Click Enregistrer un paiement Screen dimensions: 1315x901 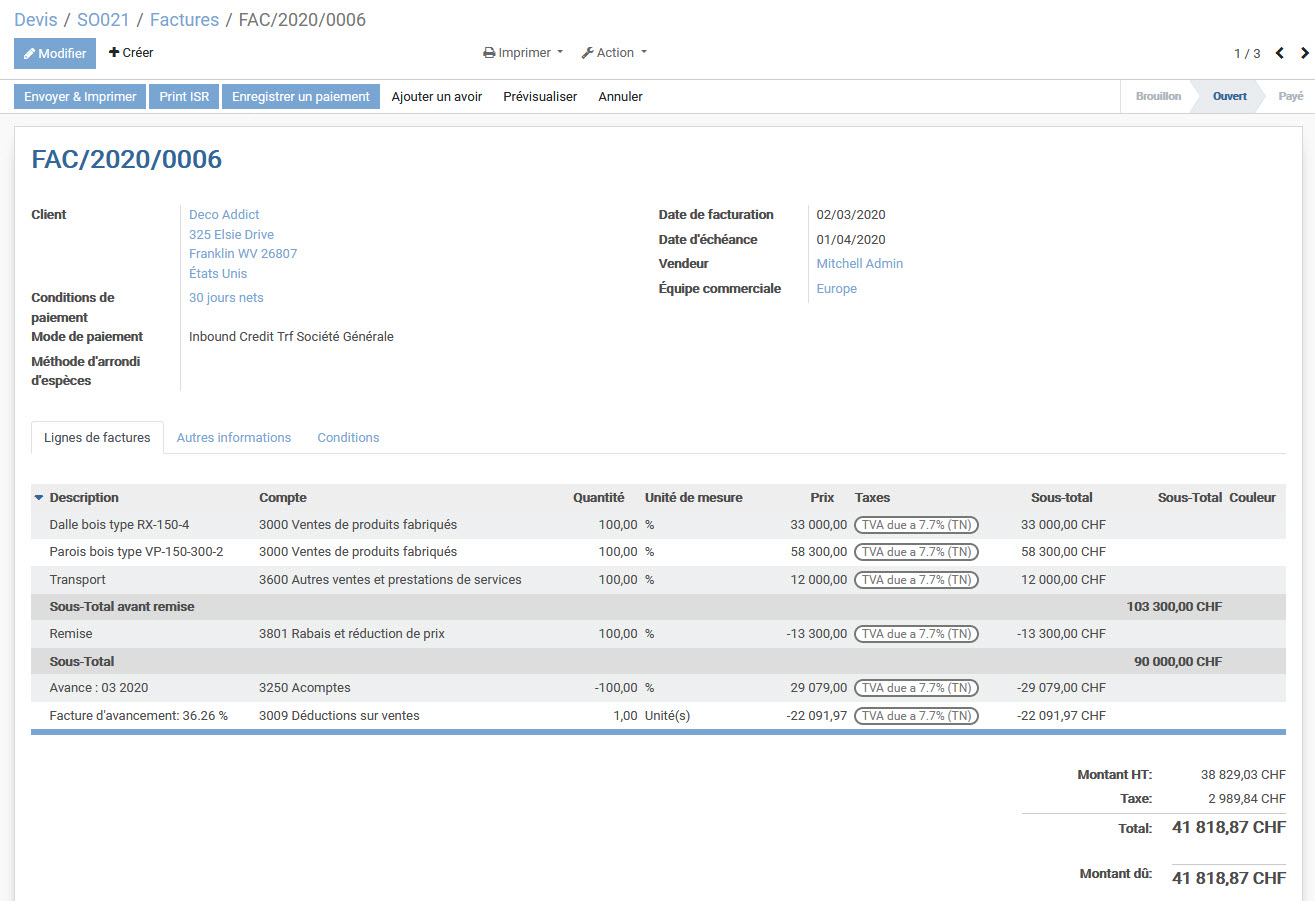coord(300,97)
